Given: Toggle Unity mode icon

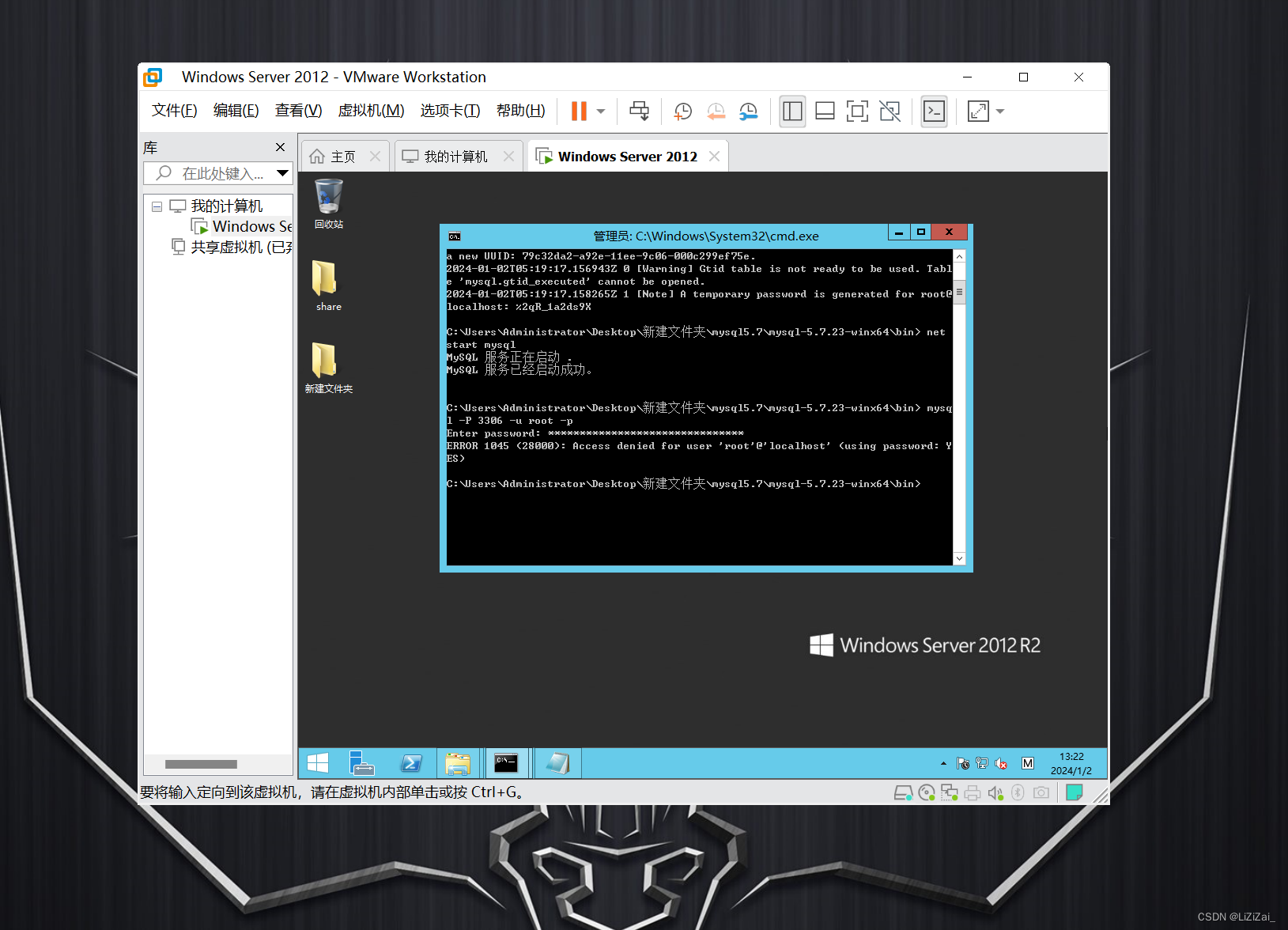Looking at the screenshot, I should click(x=890, y=112).
